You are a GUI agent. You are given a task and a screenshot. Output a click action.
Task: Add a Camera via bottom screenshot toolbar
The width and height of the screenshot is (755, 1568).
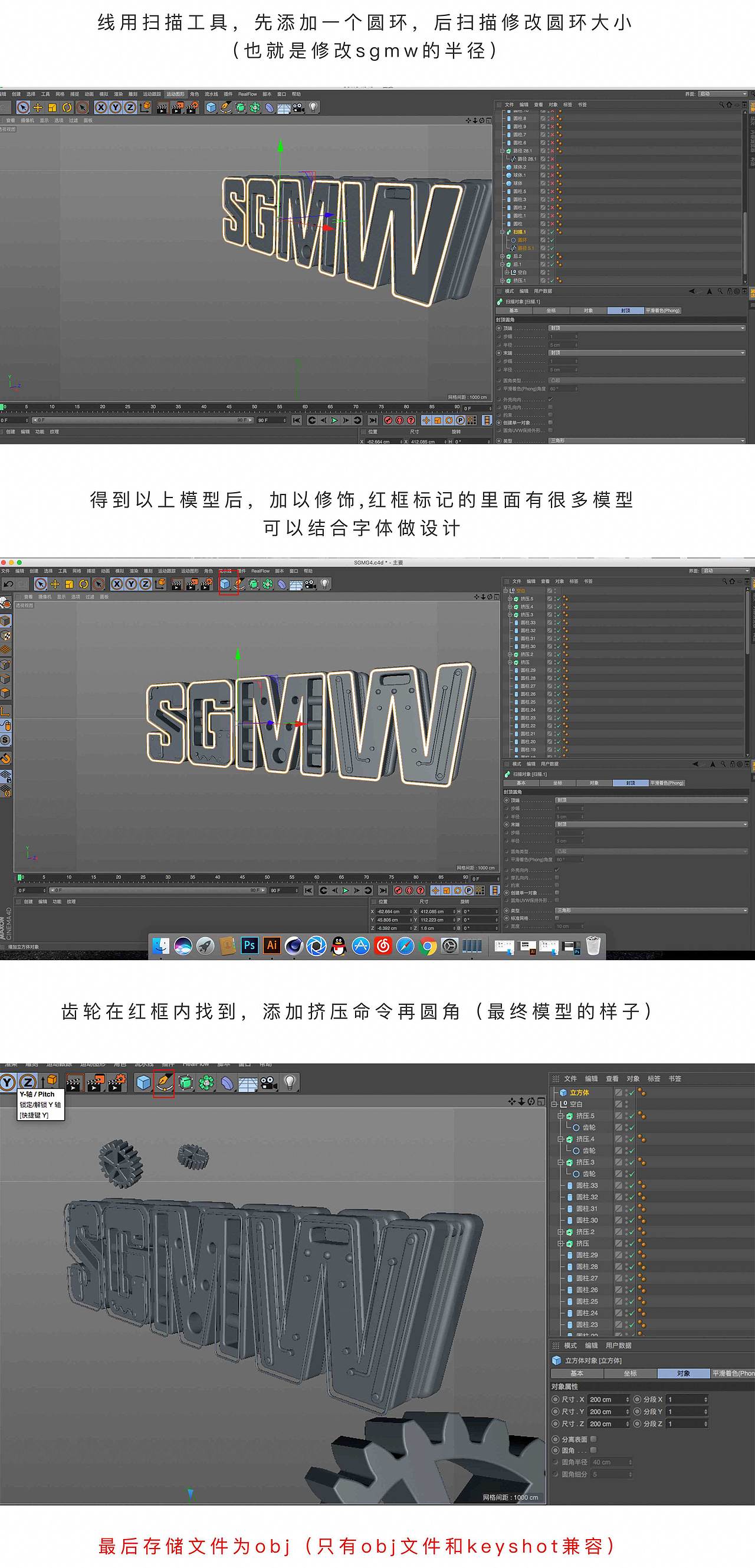point(268,1082)
